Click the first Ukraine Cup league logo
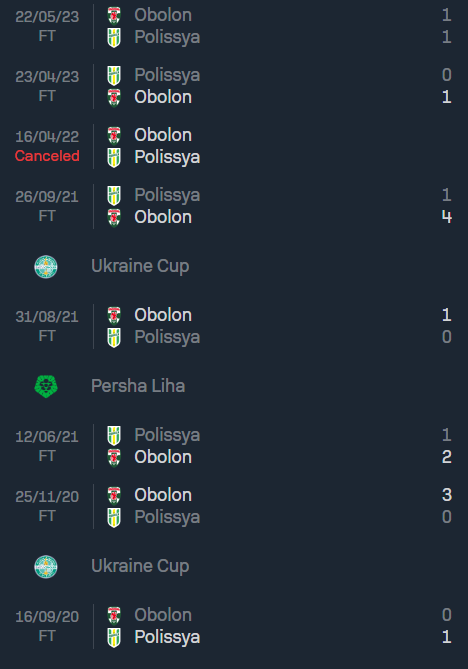 46,267
